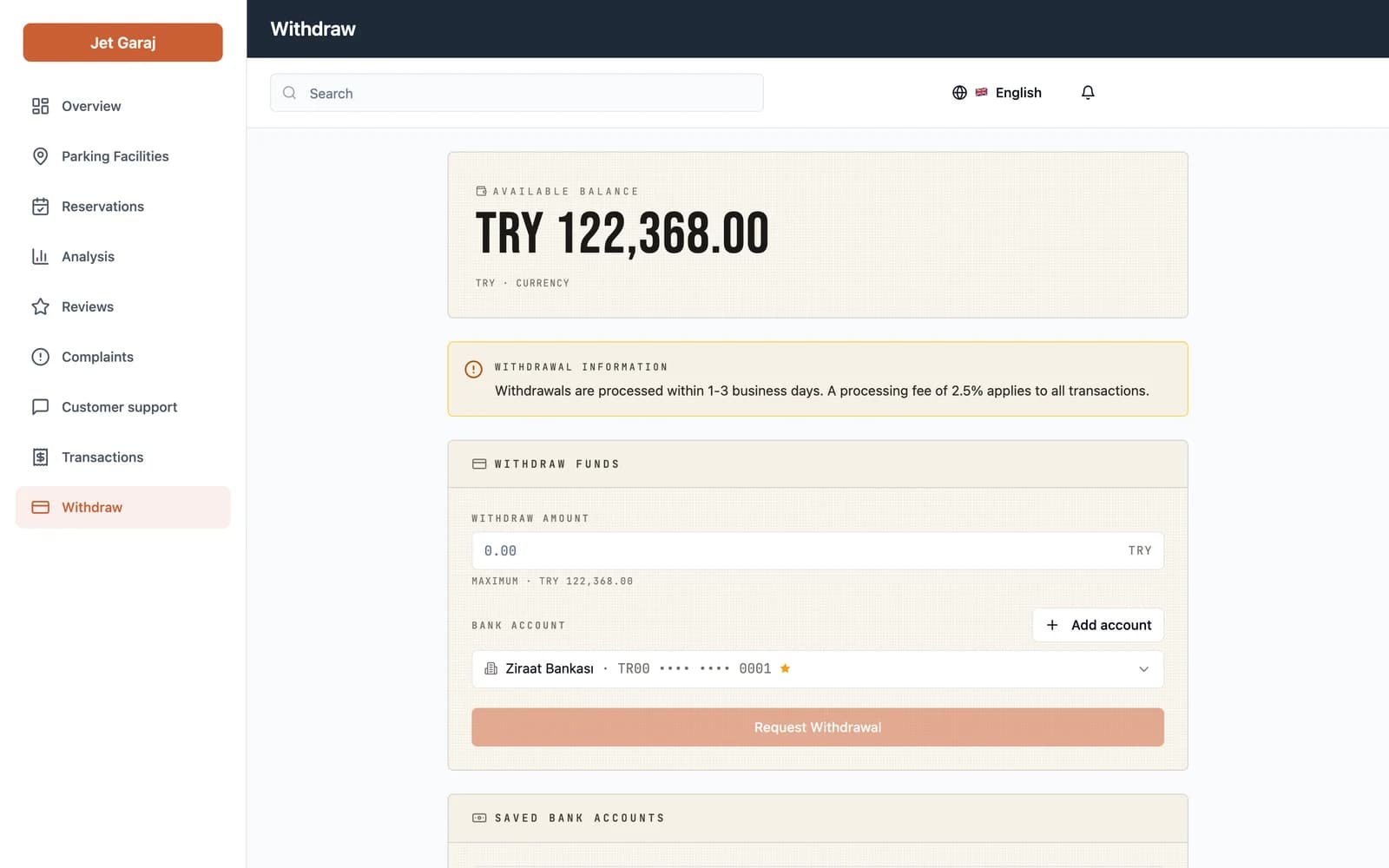1389x868 pixels.
Task: Click the Analysis bar chart icon
Action: pos(40,256)
